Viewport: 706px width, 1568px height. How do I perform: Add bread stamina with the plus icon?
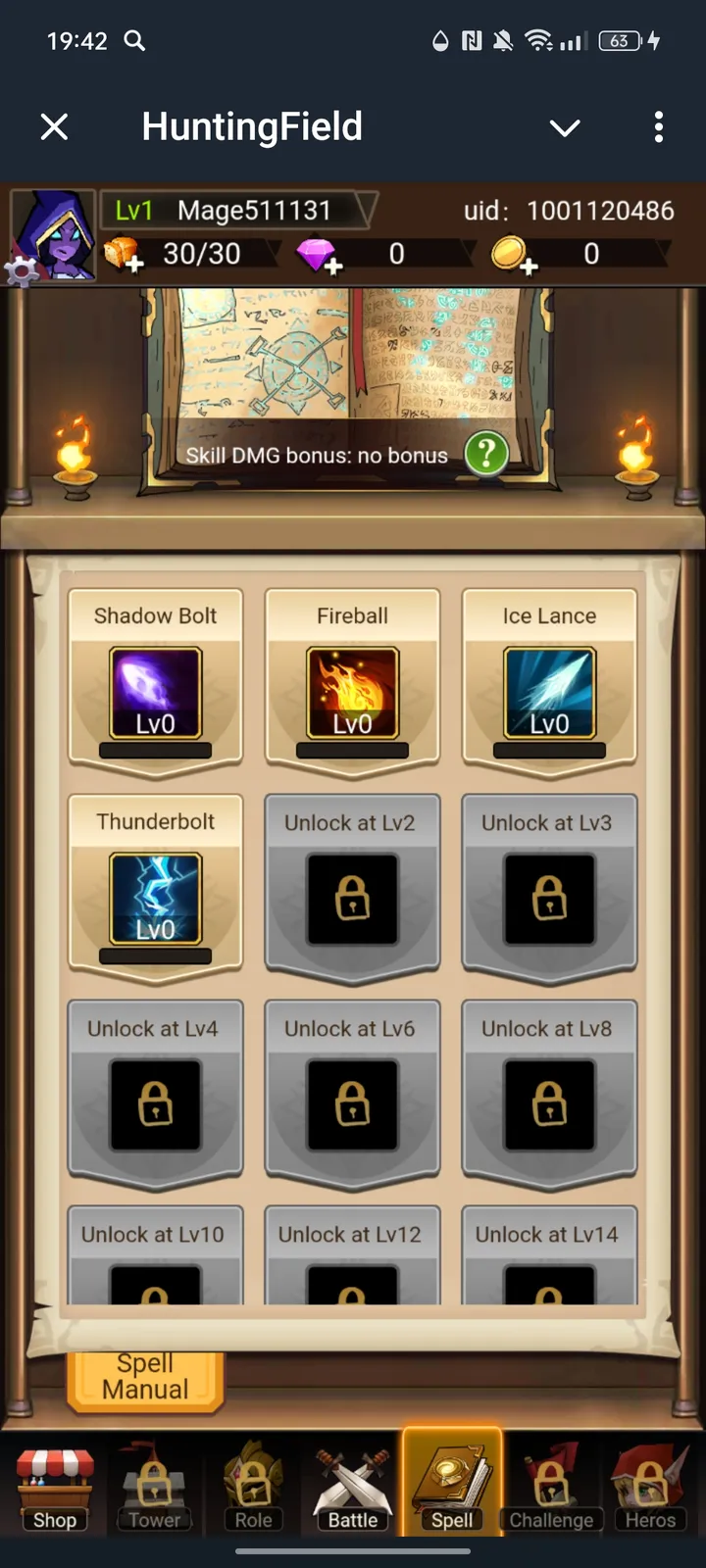point(123,255)
